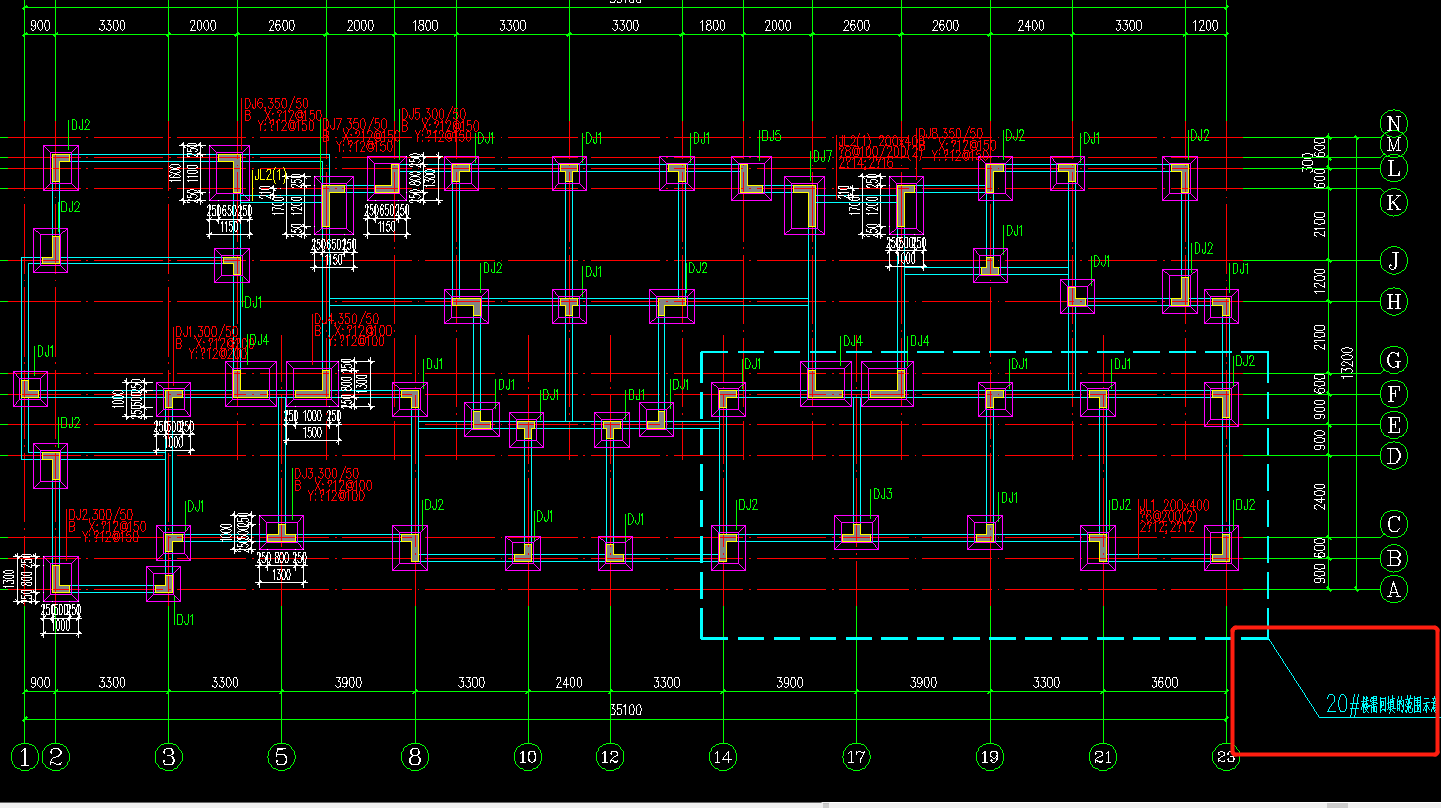Select the bottom overall dimension 35100
Image resolution: width=1441 pixels, height=808 pixels.
626,709
